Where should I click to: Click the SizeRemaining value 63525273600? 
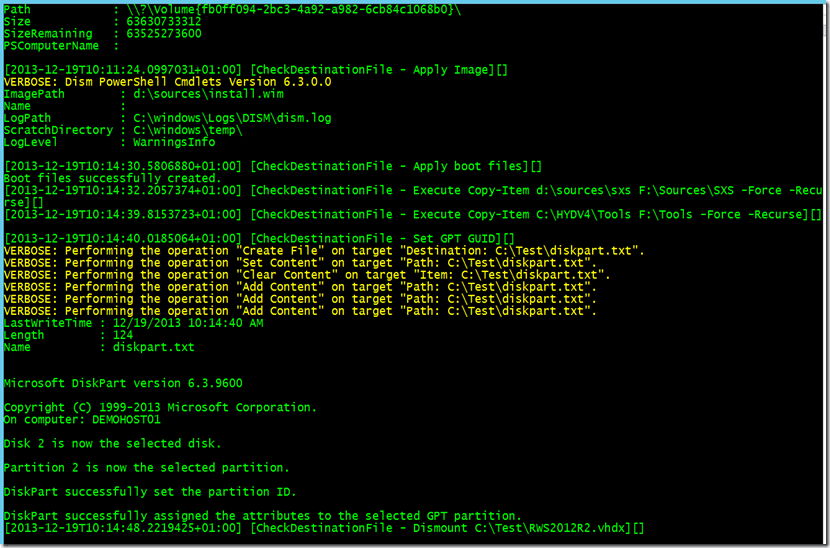tap(164, 33)
